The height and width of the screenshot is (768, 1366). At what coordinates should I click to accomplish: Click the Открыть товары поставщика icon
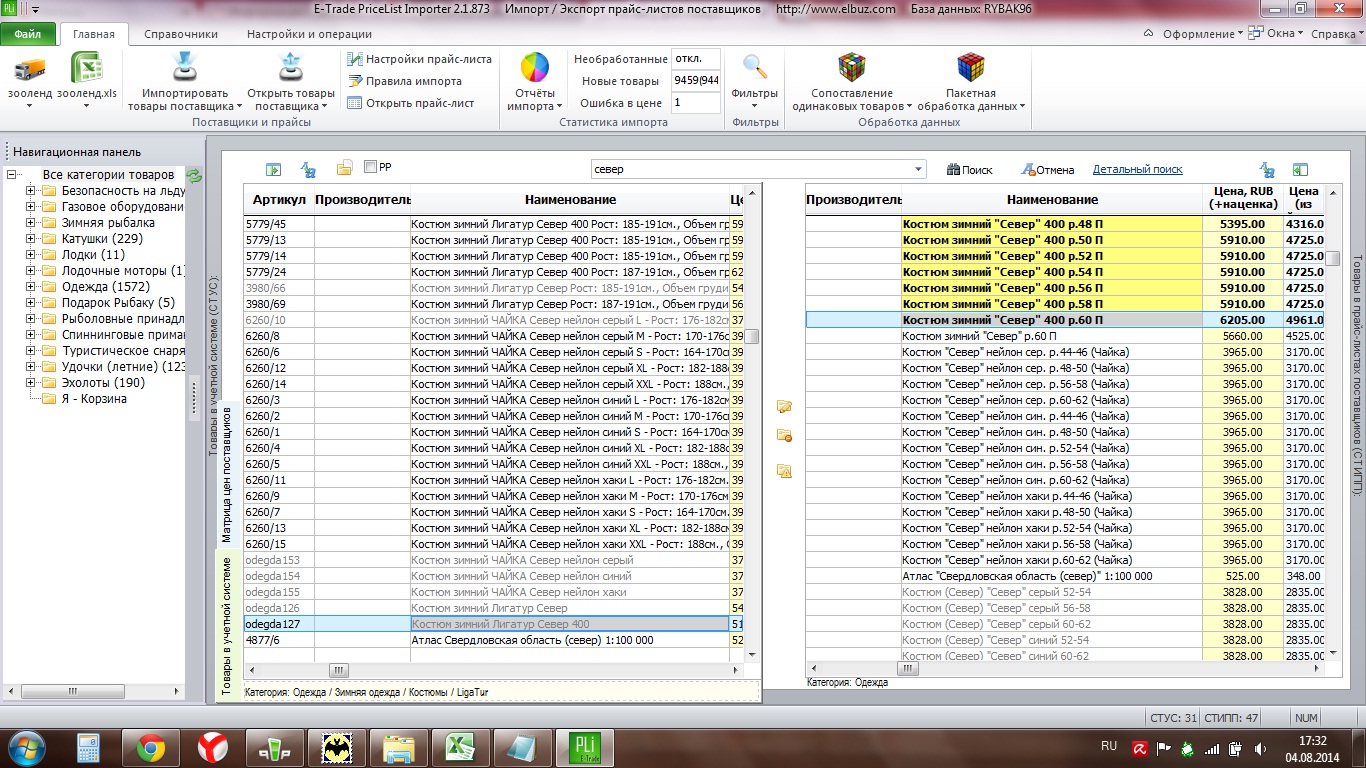[290, 69]
